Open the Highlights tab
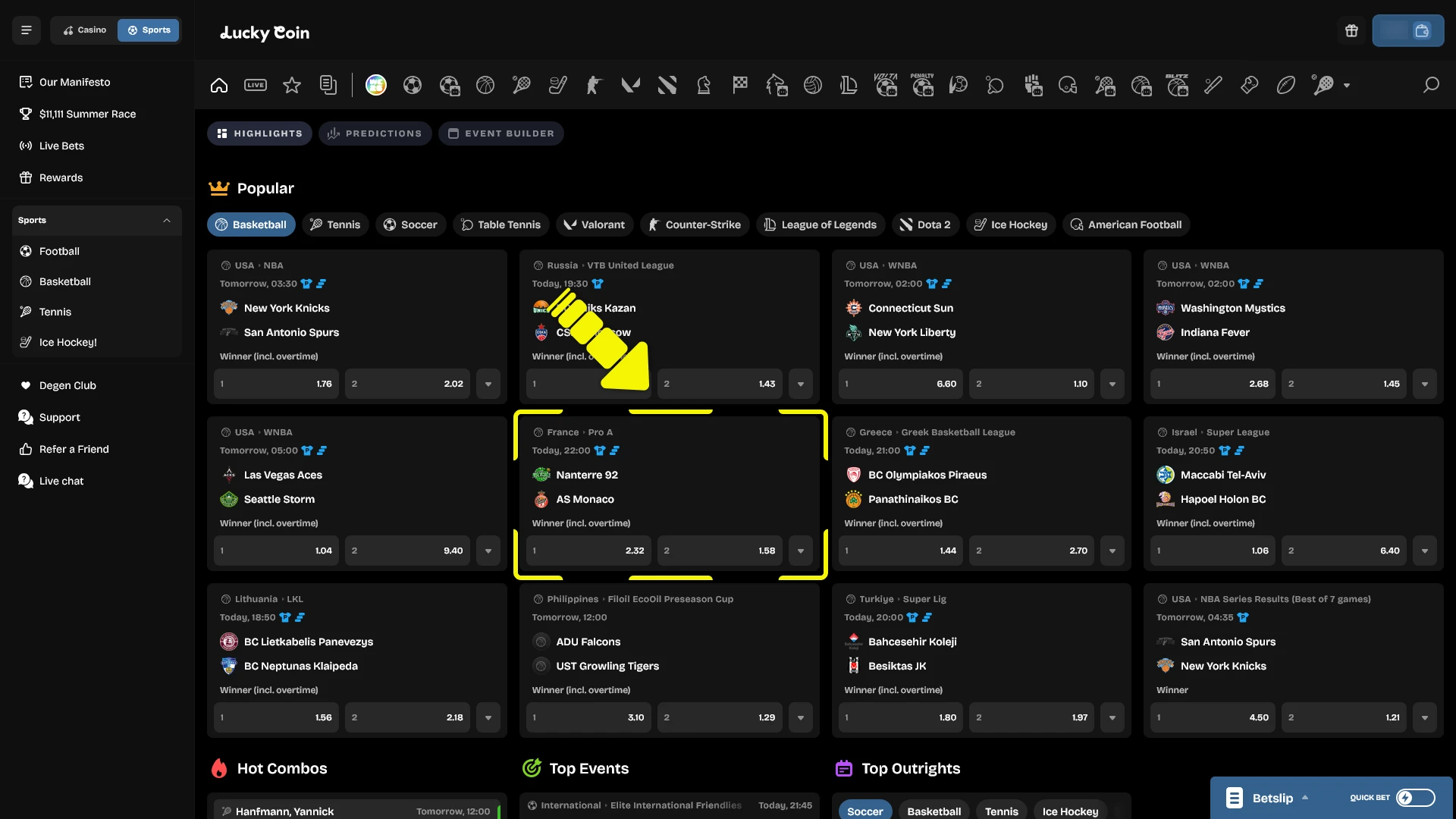 [x=259, y=133]
